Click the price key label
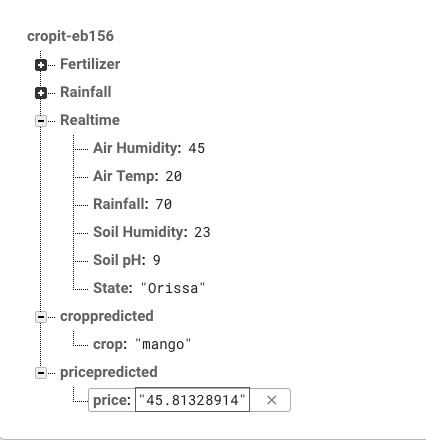This screenshot has height=440, width=426. point(112,400)
